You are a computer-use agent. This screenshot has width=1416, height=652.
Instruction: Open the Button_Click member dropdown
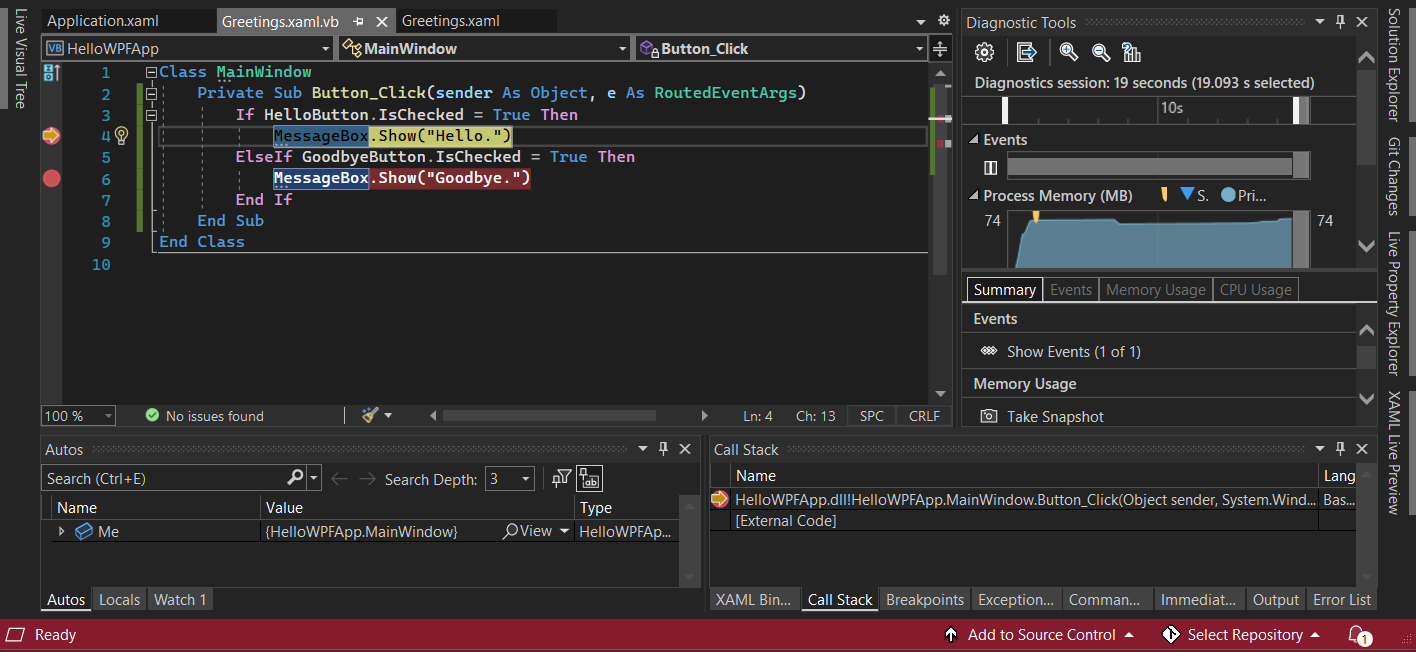coord(917,47)
